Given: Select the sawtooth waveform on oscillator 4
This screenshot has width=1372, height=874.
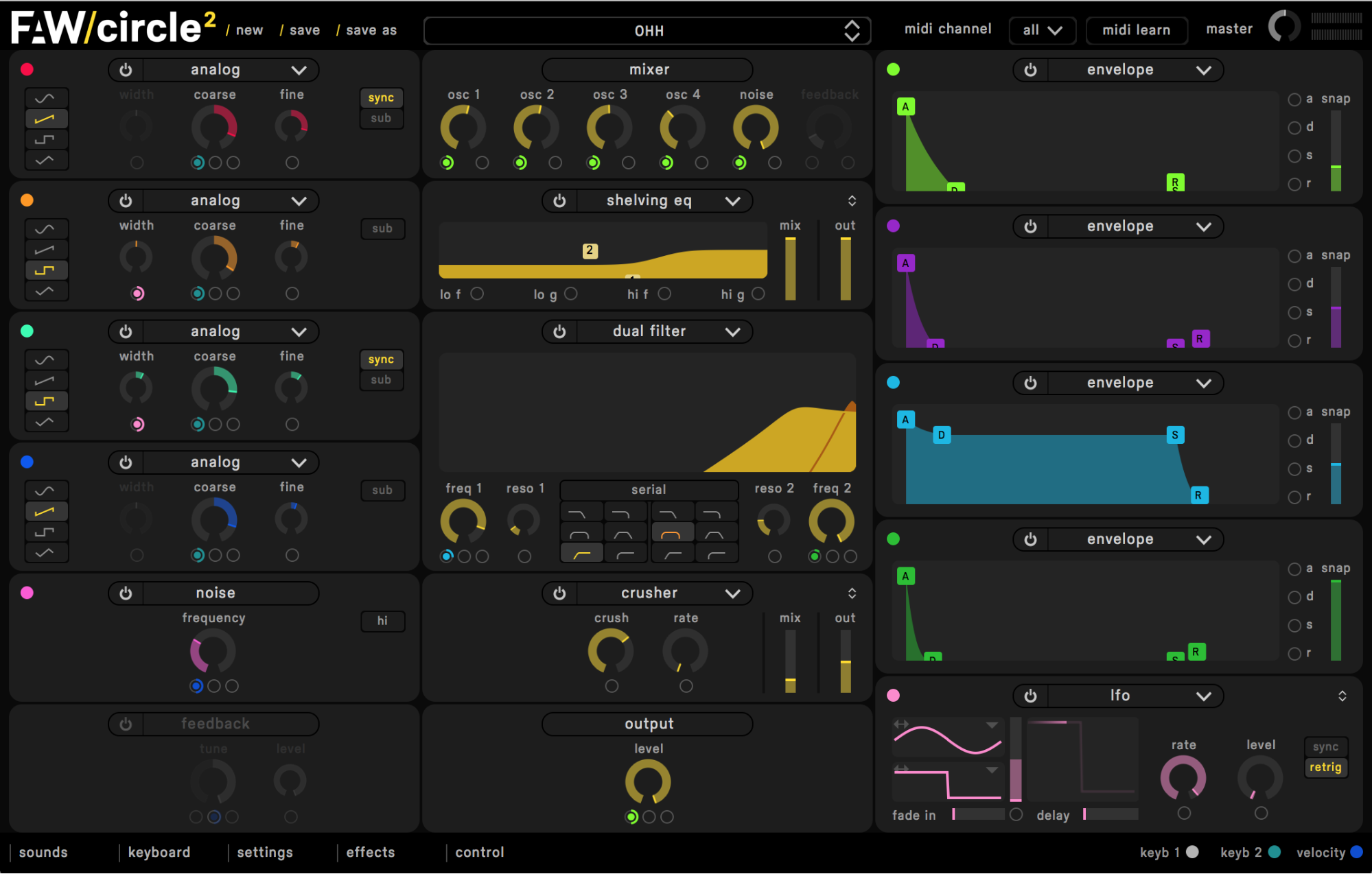Looking at the screenshot, I should coord(46,512).
